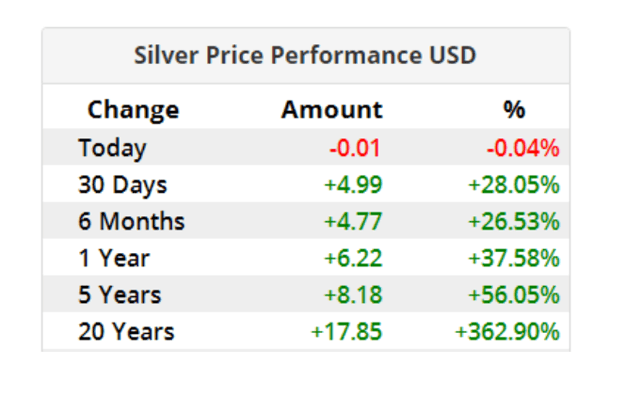Image resolution: width=640 pixels, height=396 pixels.
Task: Click the +37.58% percentage value
Action: tap(514, 258)
